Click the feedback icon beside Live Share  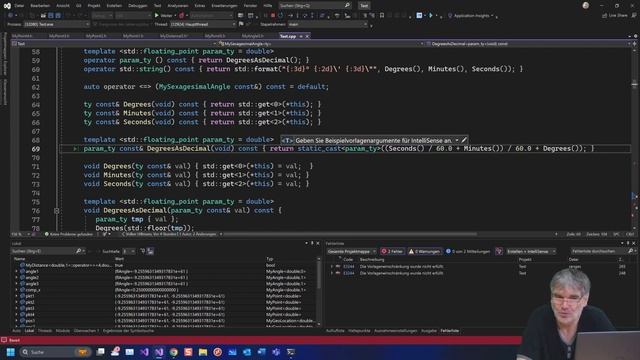point(634,16)
